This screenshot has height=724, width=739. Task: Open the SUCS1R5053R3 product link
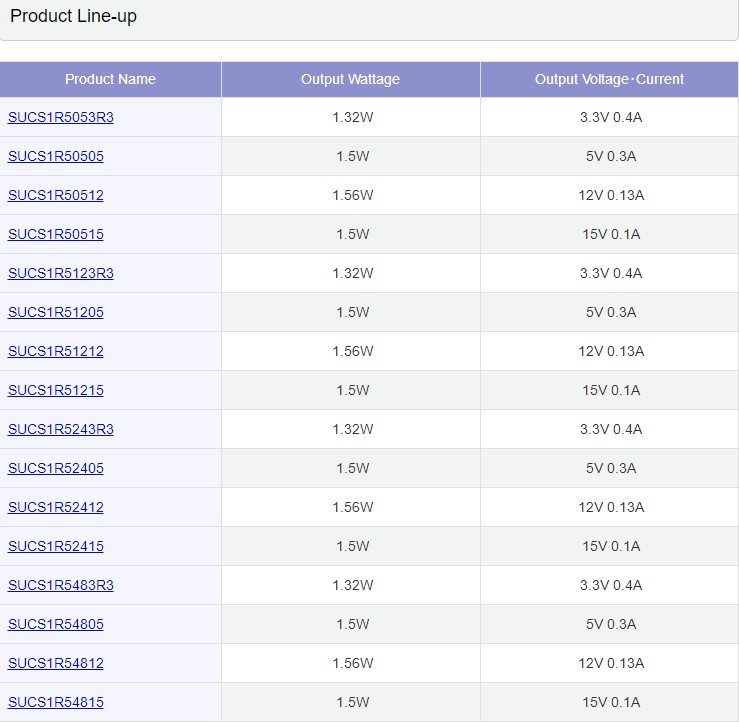[x=60, y=117]
